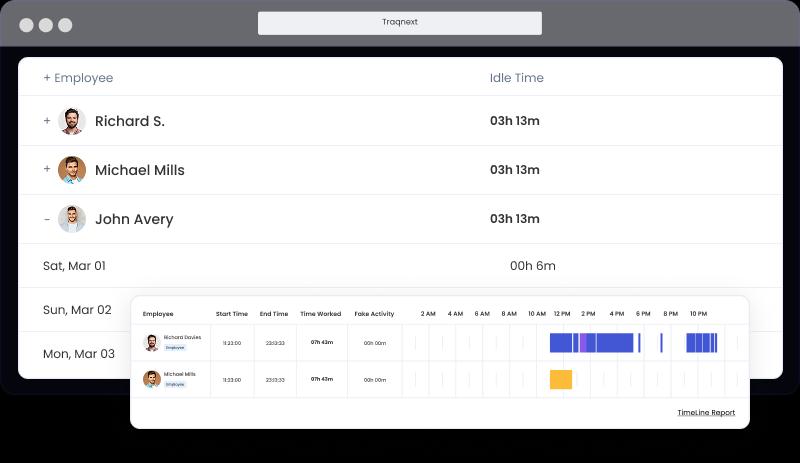Click John Avery avatar photo
800x463 pixels.
pyautogui.click(x=71, y=219)
